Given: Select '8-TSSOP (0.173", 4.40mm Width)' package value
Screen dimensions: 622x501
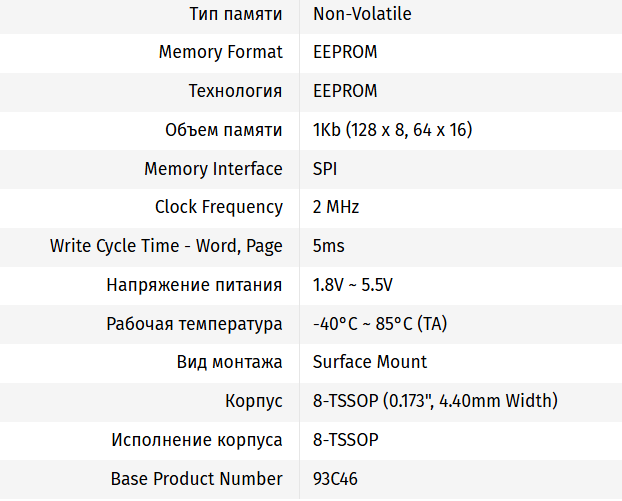Looking at the screenshot, I should 435,401.
